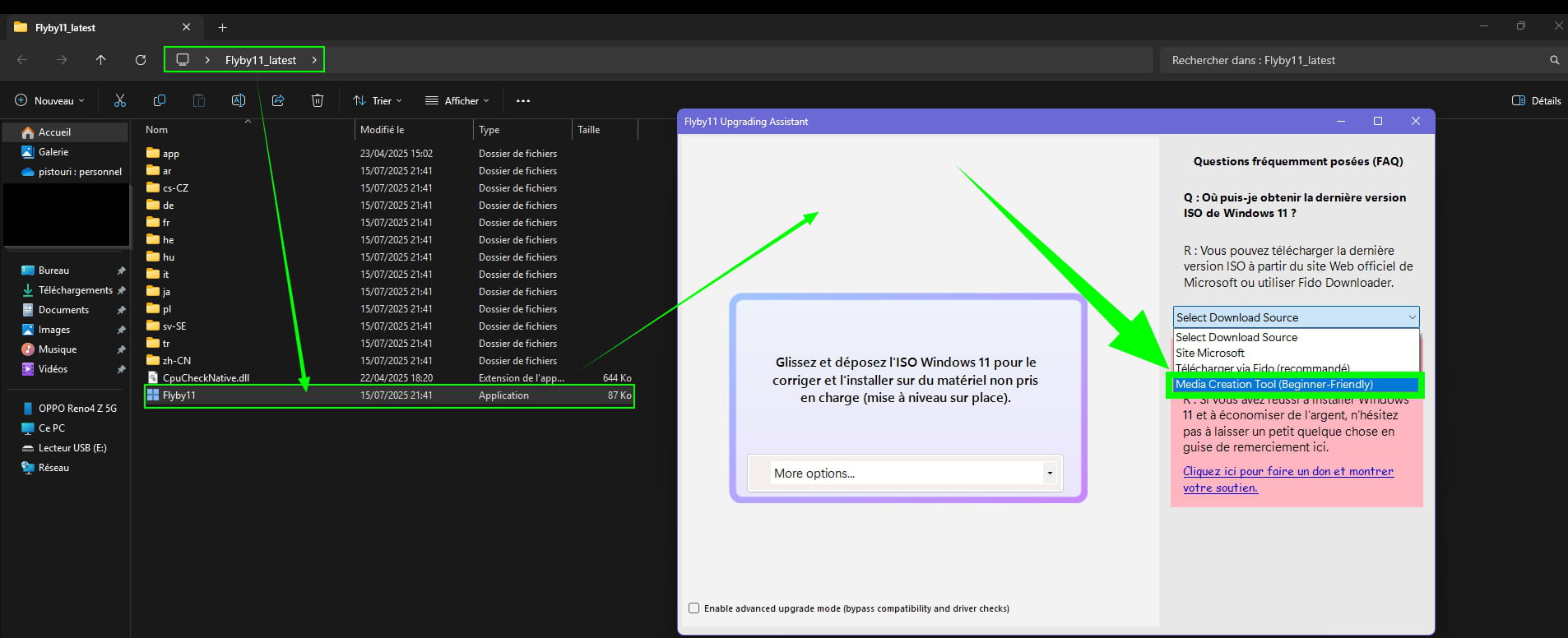The width and height of the screenshot is (1568, 638).
Task: Go up one folder with Up arrow
Action: [x=101, y=60]
